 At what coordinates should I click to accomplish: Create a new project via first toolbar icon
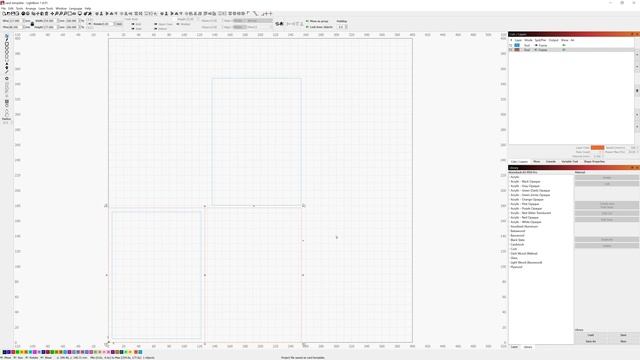click(4, 13)
